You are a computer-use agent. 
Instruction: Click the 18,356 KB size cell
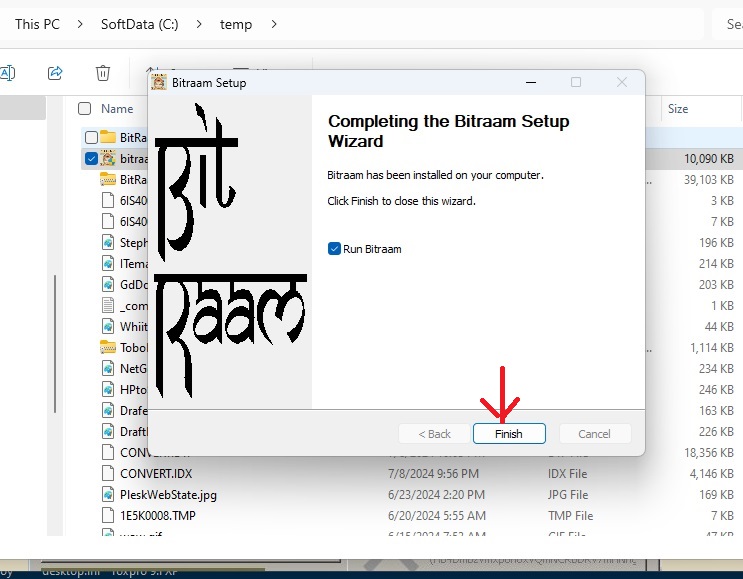(709, 452)
